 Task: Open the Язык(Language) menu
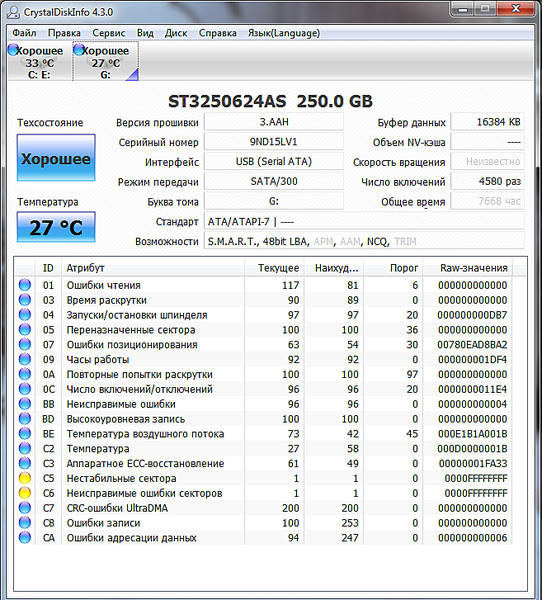tap(284, 33)
